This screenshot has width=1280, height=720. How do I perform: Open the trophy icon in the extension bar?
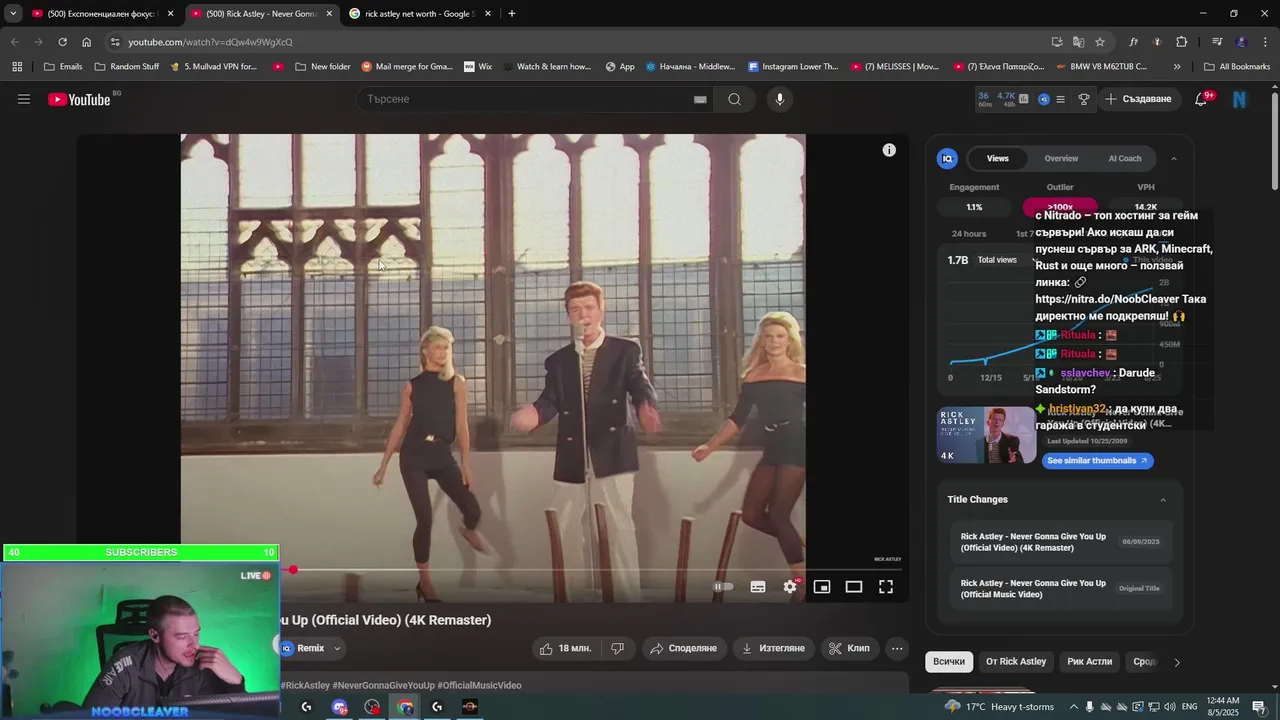coord(1083,99)
